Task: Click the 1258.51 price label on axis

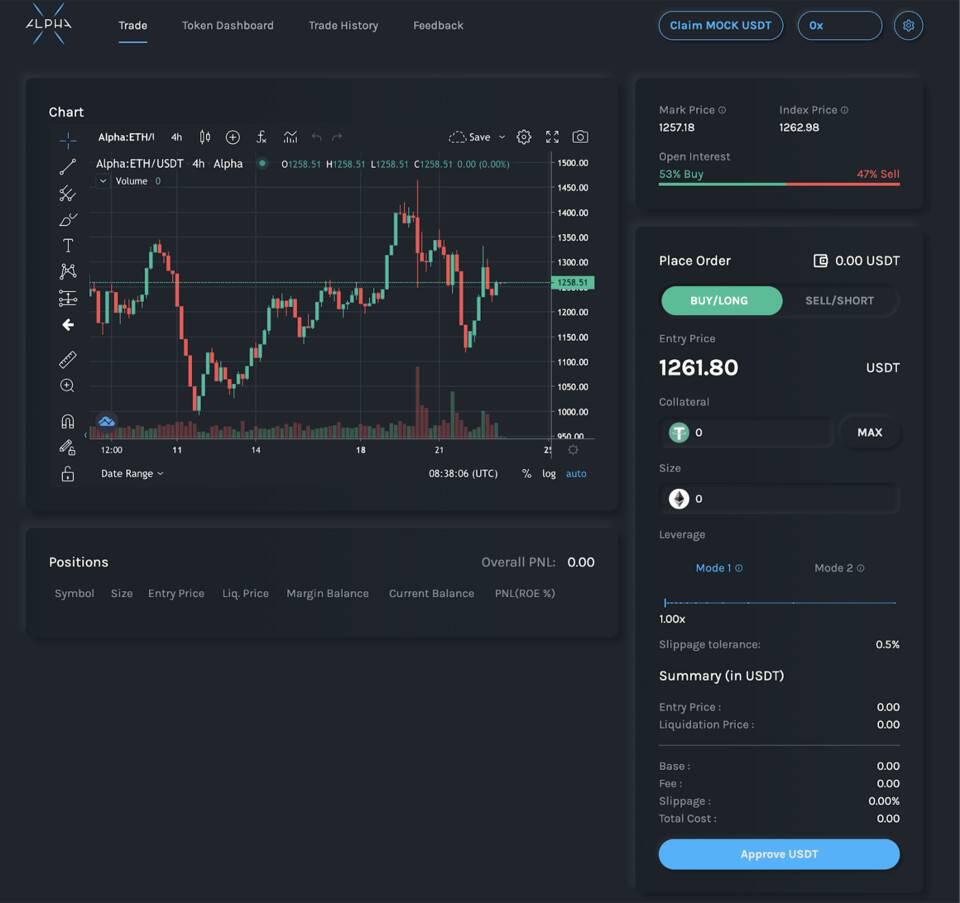Action: (x=573, y=283)
